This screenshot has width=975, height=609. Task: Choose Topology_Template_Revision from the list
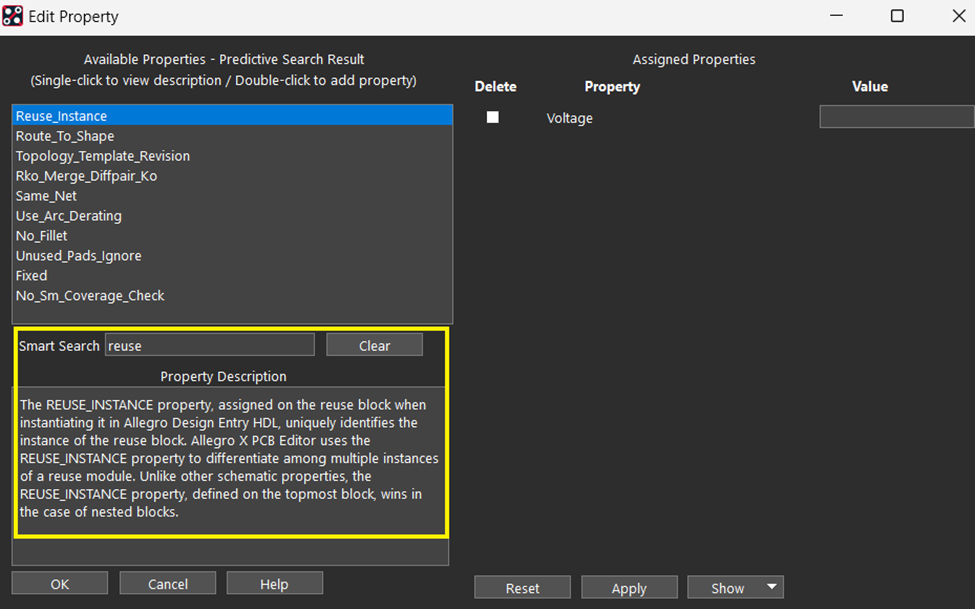tap(103, 156)
